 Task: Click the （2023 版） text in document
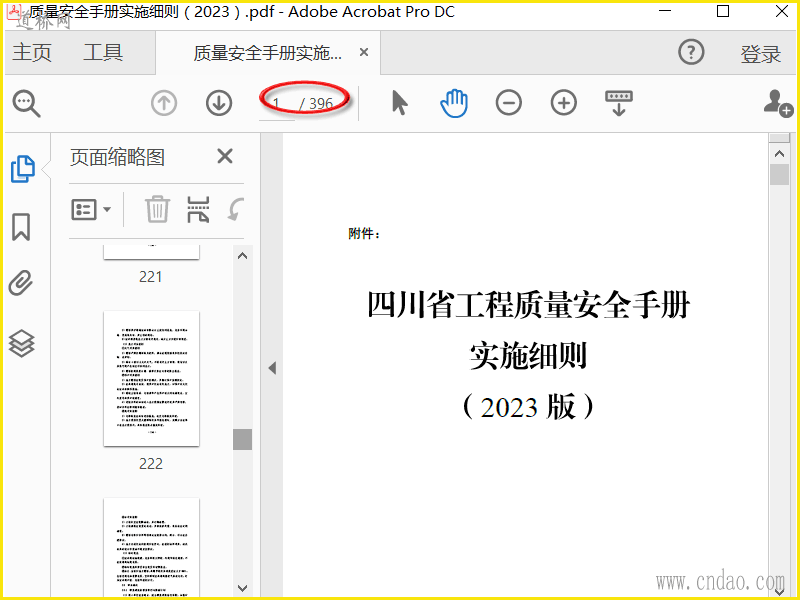pos(529,407)
